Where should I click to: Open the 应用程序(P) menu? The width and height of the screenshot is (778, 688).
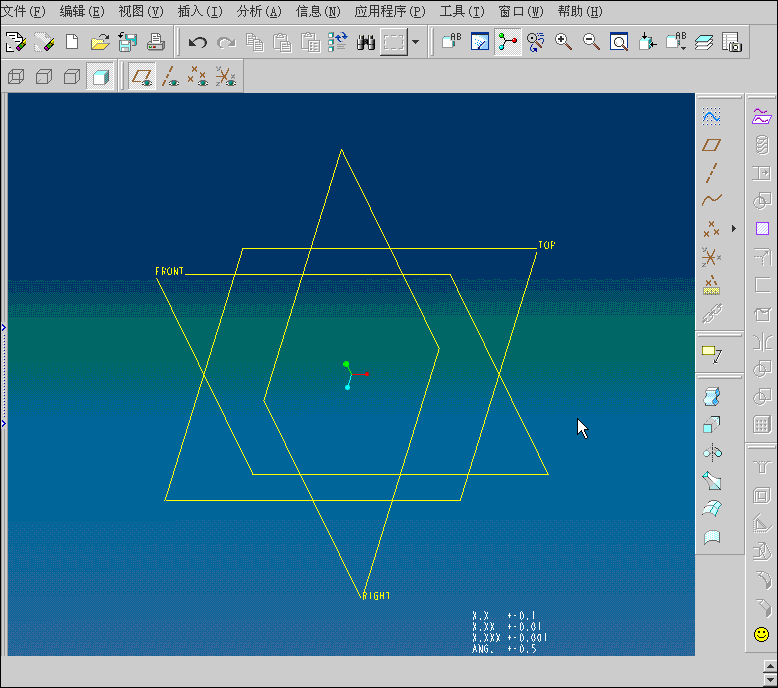coord(390,11)
